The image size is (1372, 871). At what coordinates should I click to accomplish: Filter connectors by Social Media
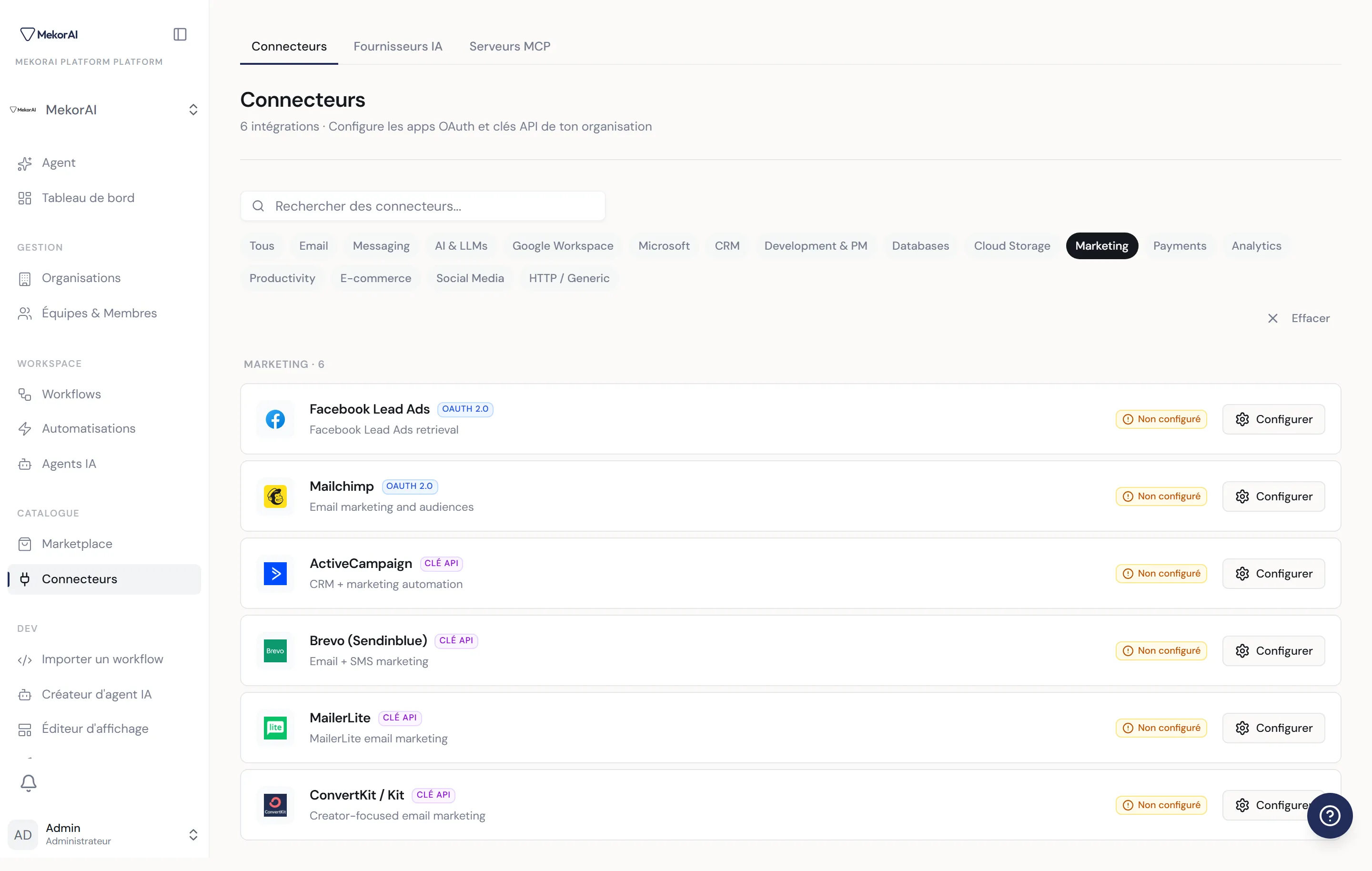[470, 278]
